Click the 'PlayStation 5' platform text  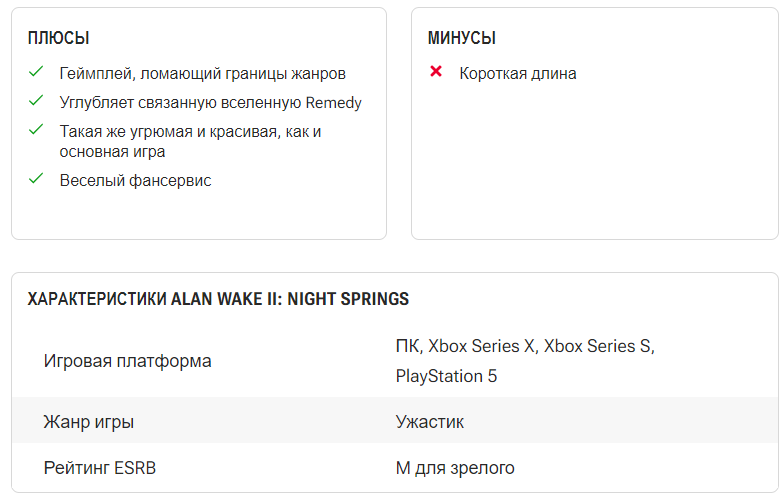446,376
